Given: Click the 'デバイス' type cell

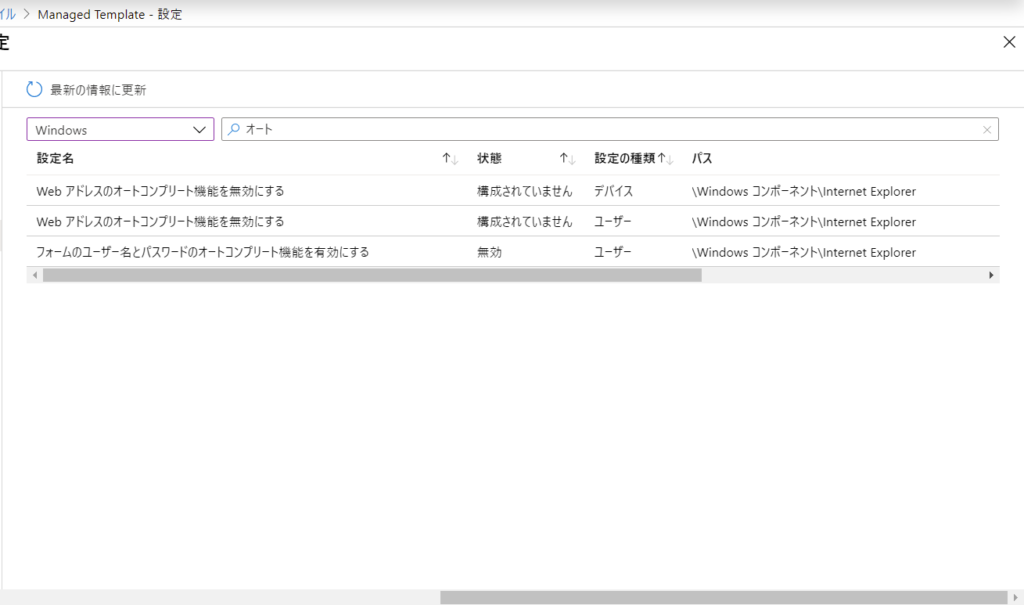Looking at the screenshot, I should (x=613, y=191).
